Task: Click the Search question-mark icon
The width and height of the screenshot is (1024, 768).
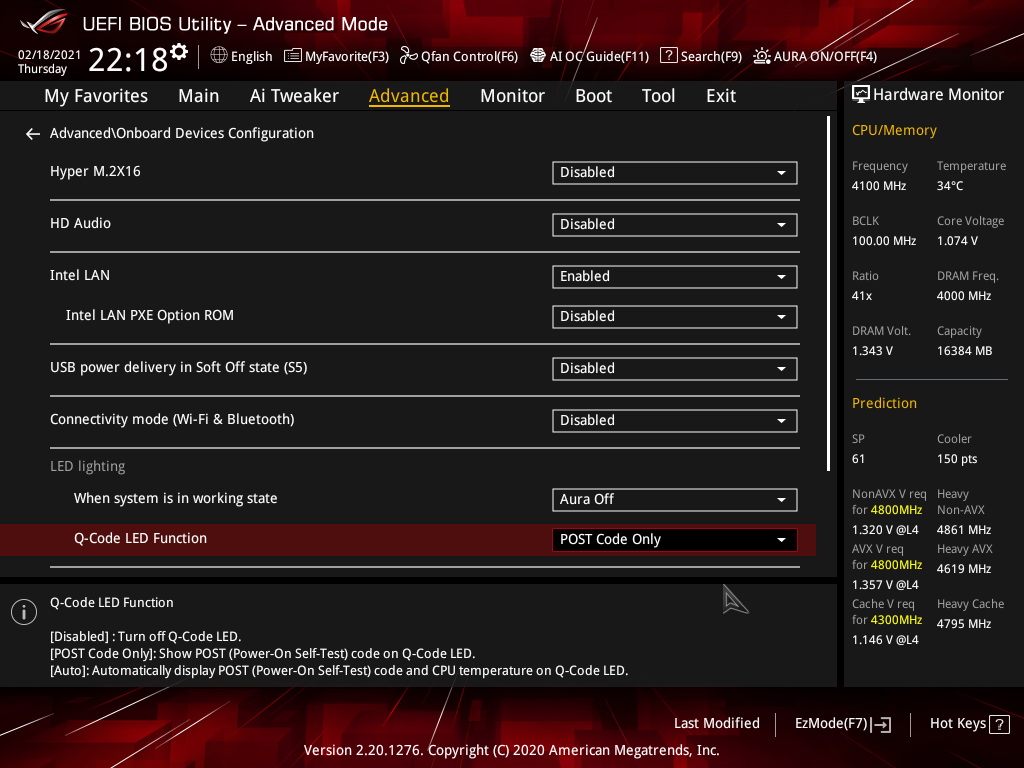Action: [668, 56]
